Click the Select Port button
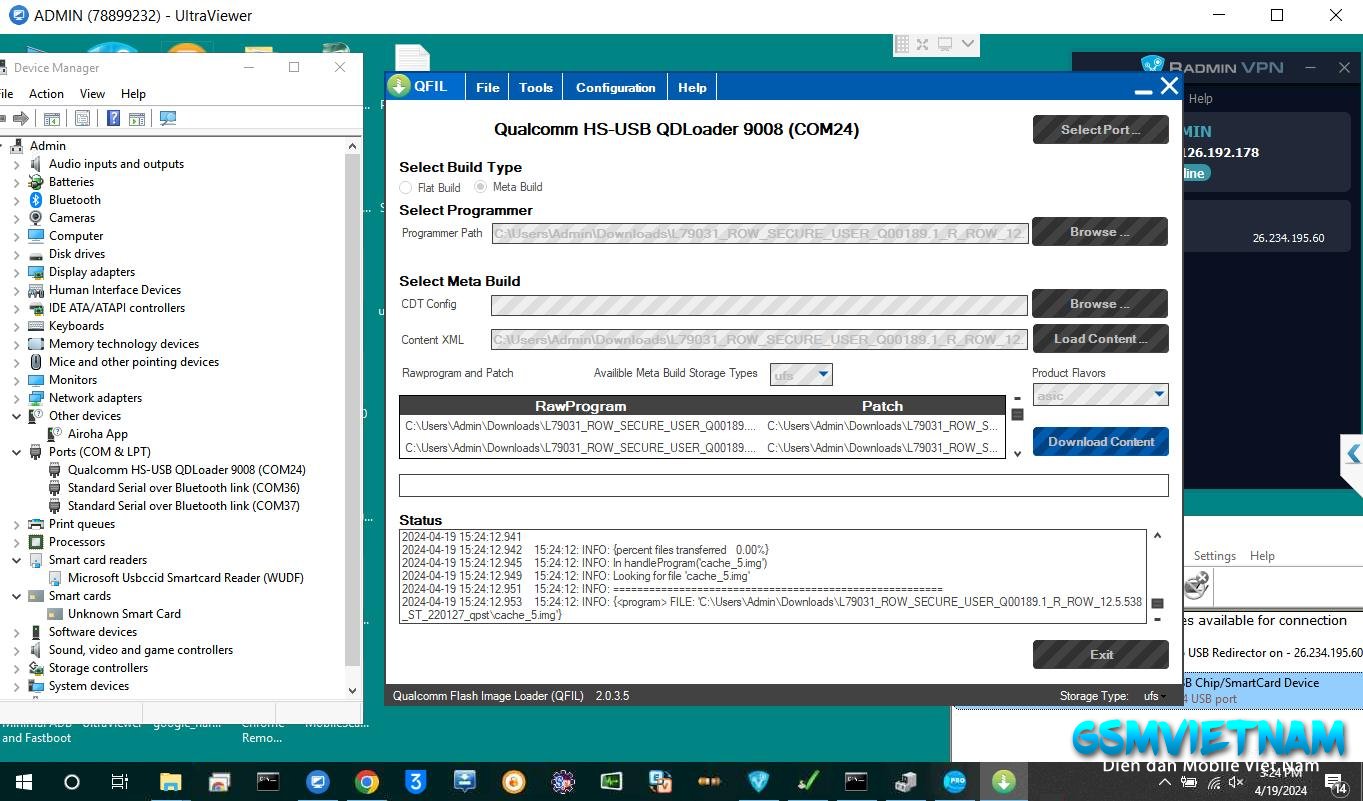The width and height of the screenshot is (1363, 801). 1100,129
